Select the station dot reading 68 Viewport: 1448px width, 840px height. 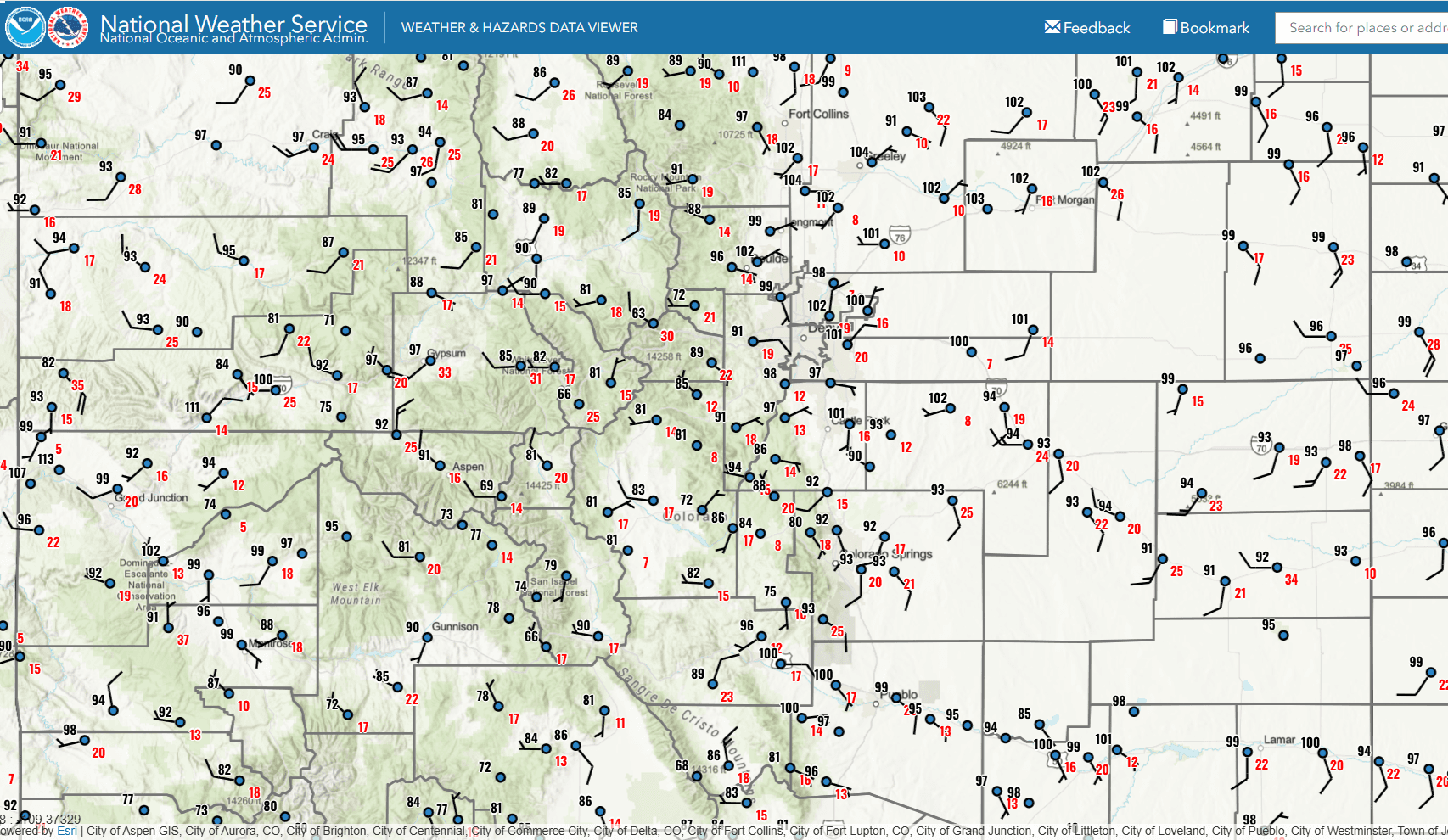(696, 776)
